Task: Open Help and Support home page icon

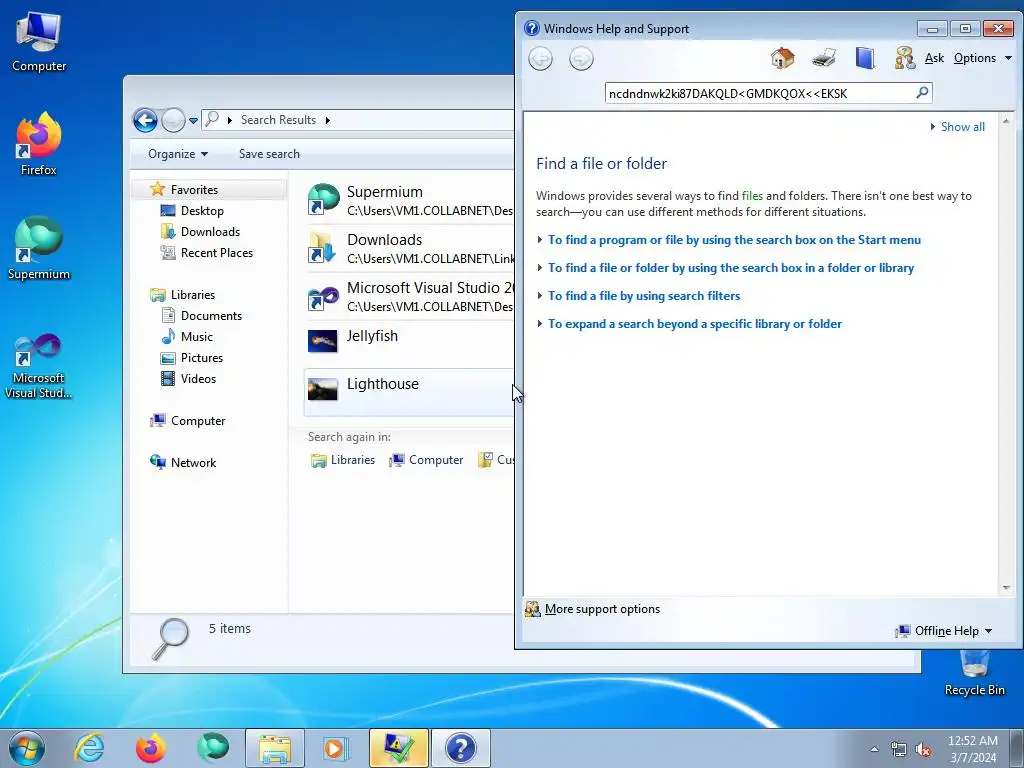Action: pos(782,58)
